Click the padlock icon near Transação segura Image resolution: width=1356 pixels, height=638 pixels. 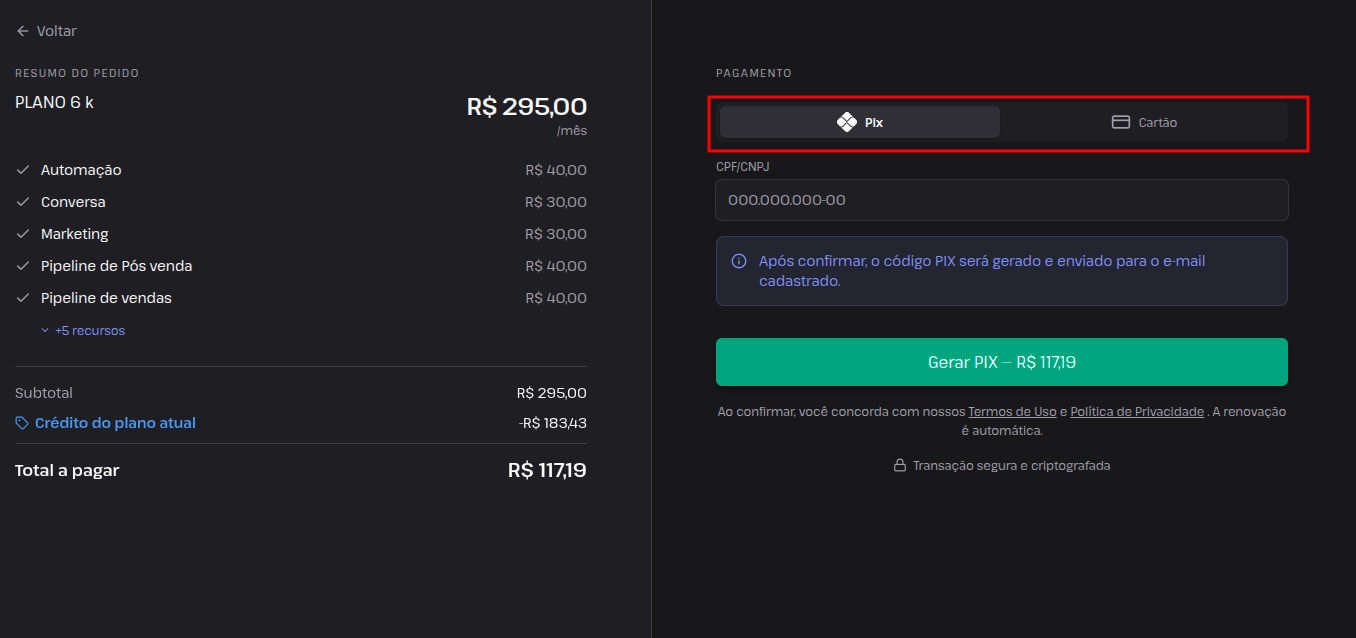(900, 465)
